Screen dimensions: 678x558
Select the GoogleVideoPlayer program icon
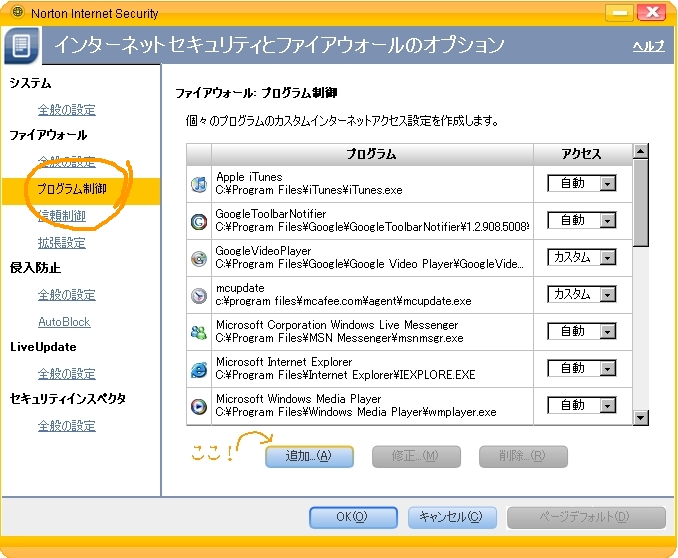198,258
